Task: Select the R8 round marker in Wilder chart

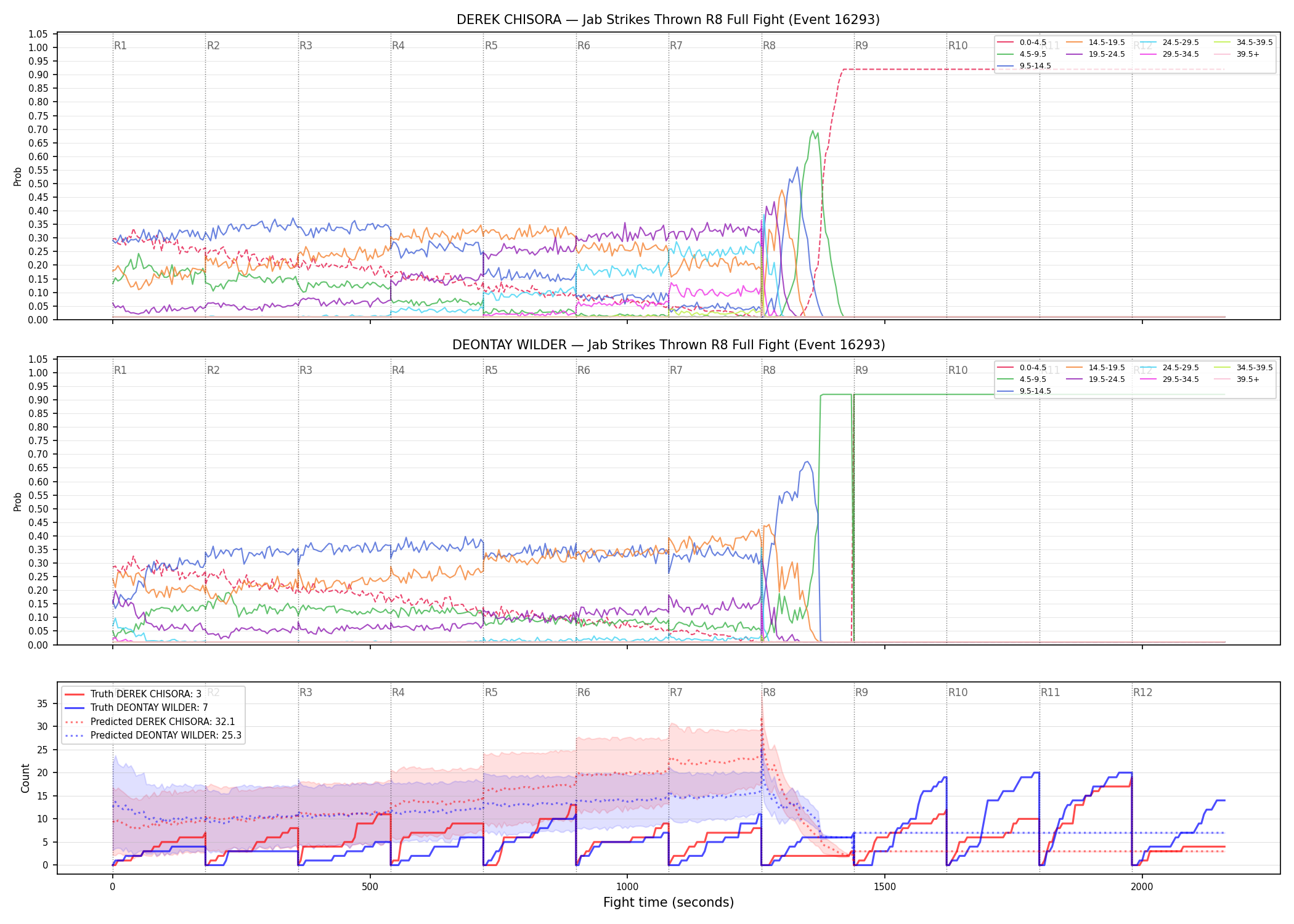Action: (x=769, y=370)
